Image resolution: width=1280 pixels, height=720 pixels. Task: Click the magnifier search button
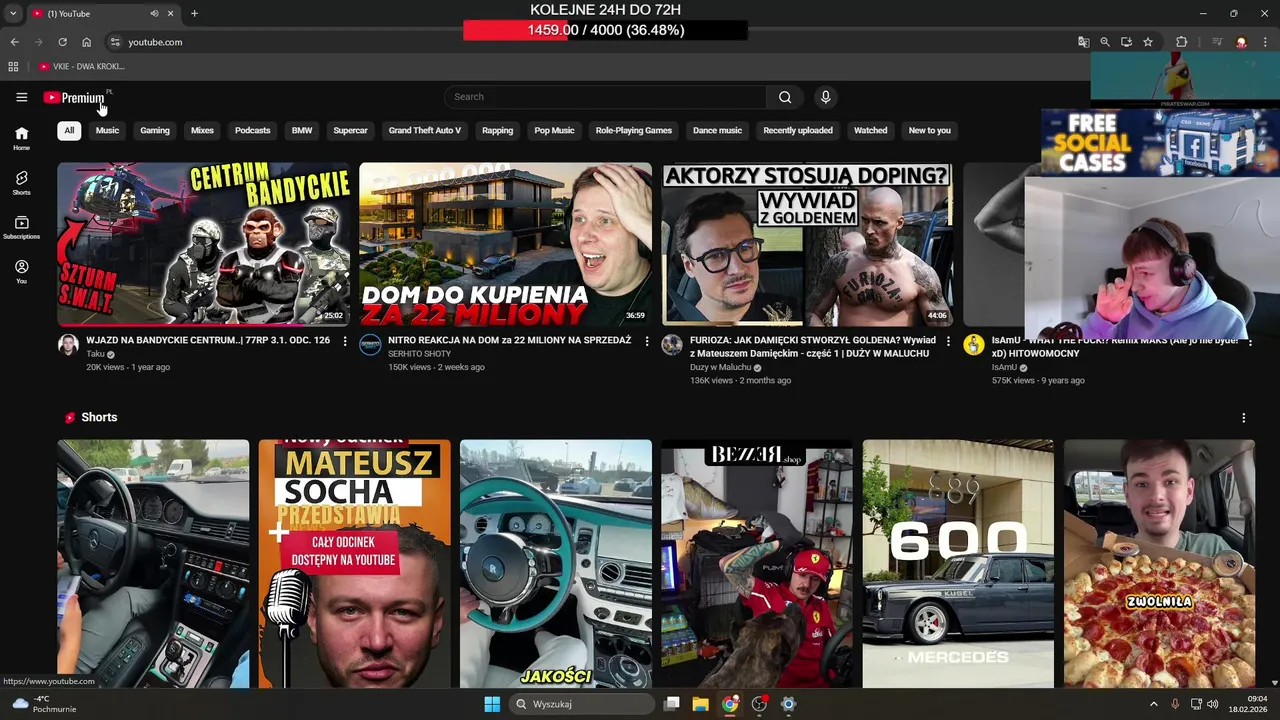coord(785,97)
